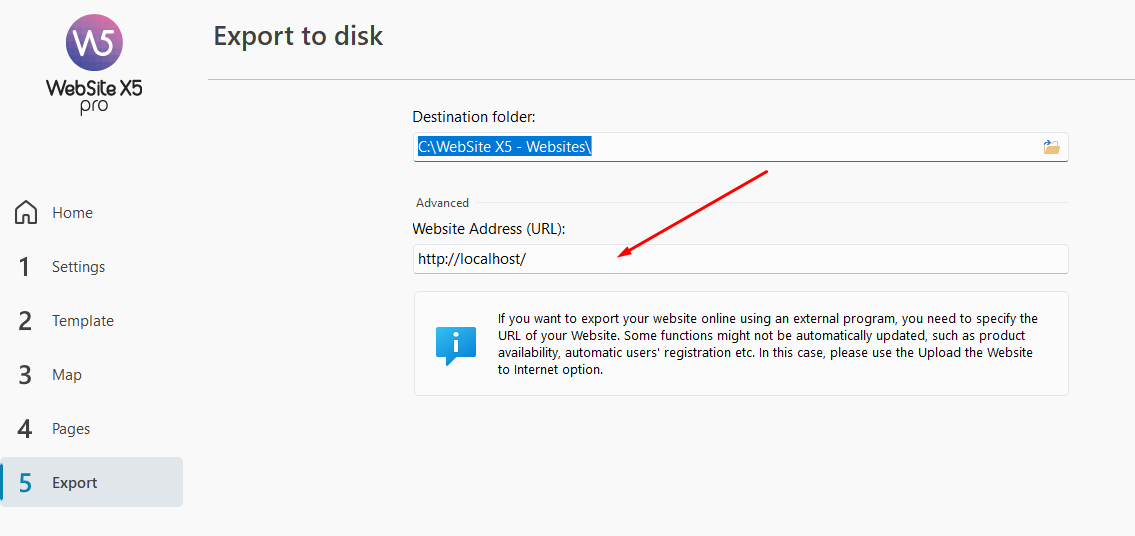Viewport: 1135px width, 536px height.
Task: Open the browse folder icon in Destination field
Action: coord(1051,147)
